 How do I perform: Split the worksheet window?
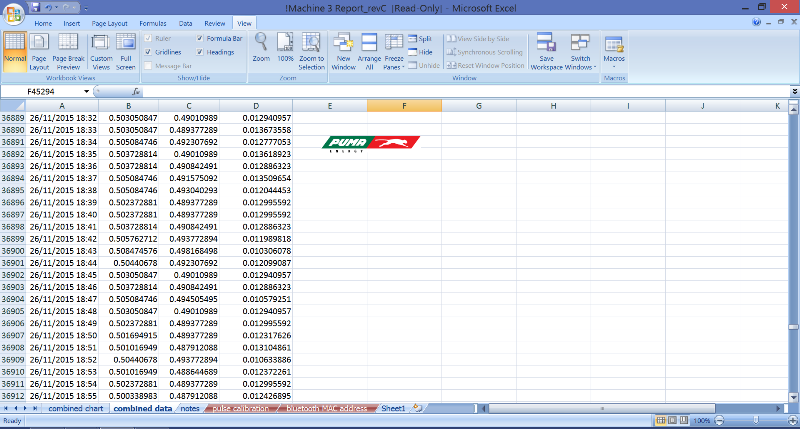tap(420, 39)
